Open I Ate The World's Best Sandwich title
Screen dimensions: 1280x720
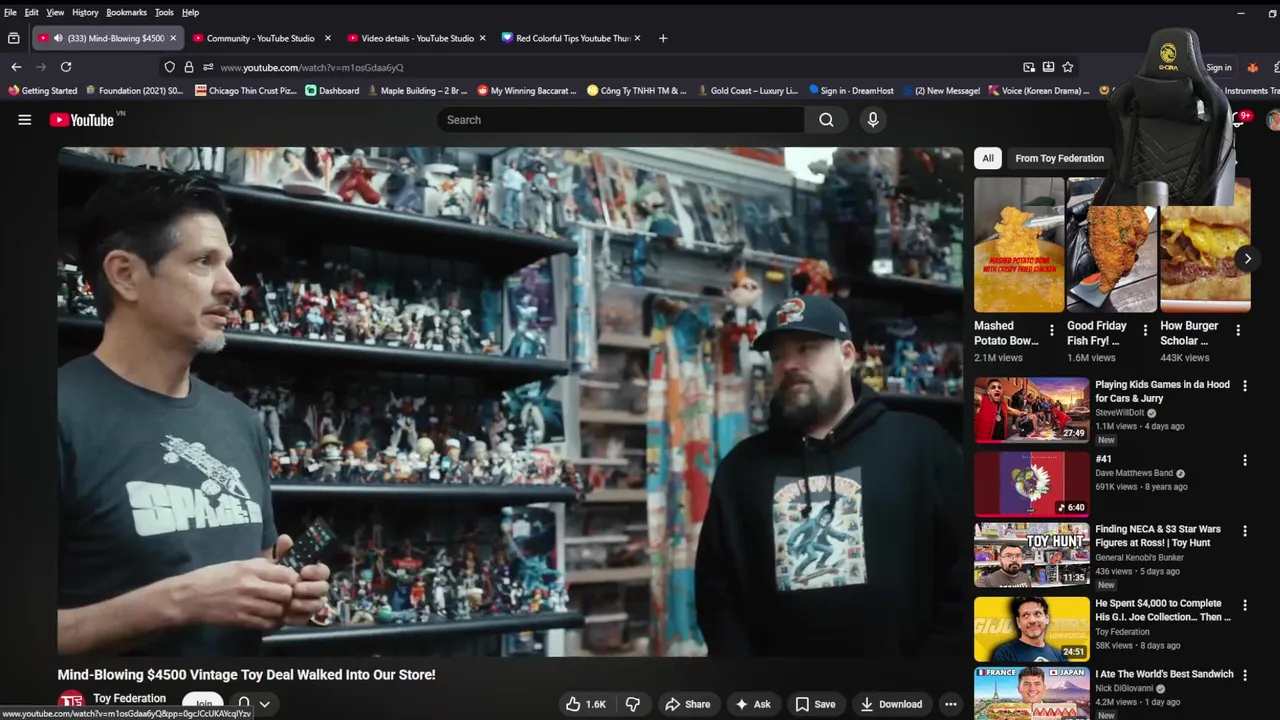pyautogui.click(x=1164, y=674)
